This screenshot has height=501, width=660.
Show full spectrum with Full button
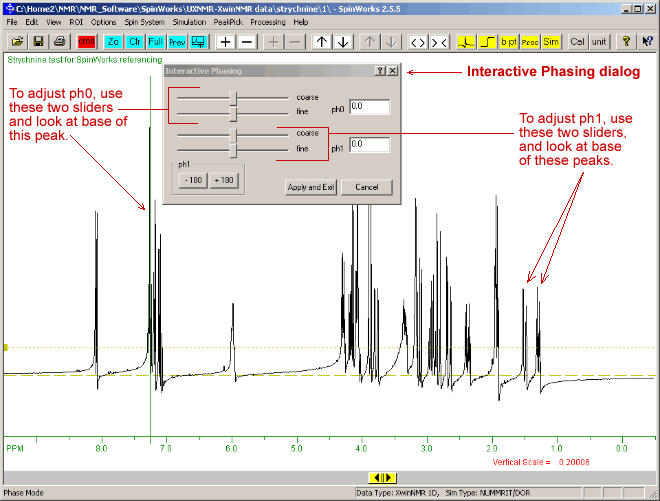coord(156,42)
